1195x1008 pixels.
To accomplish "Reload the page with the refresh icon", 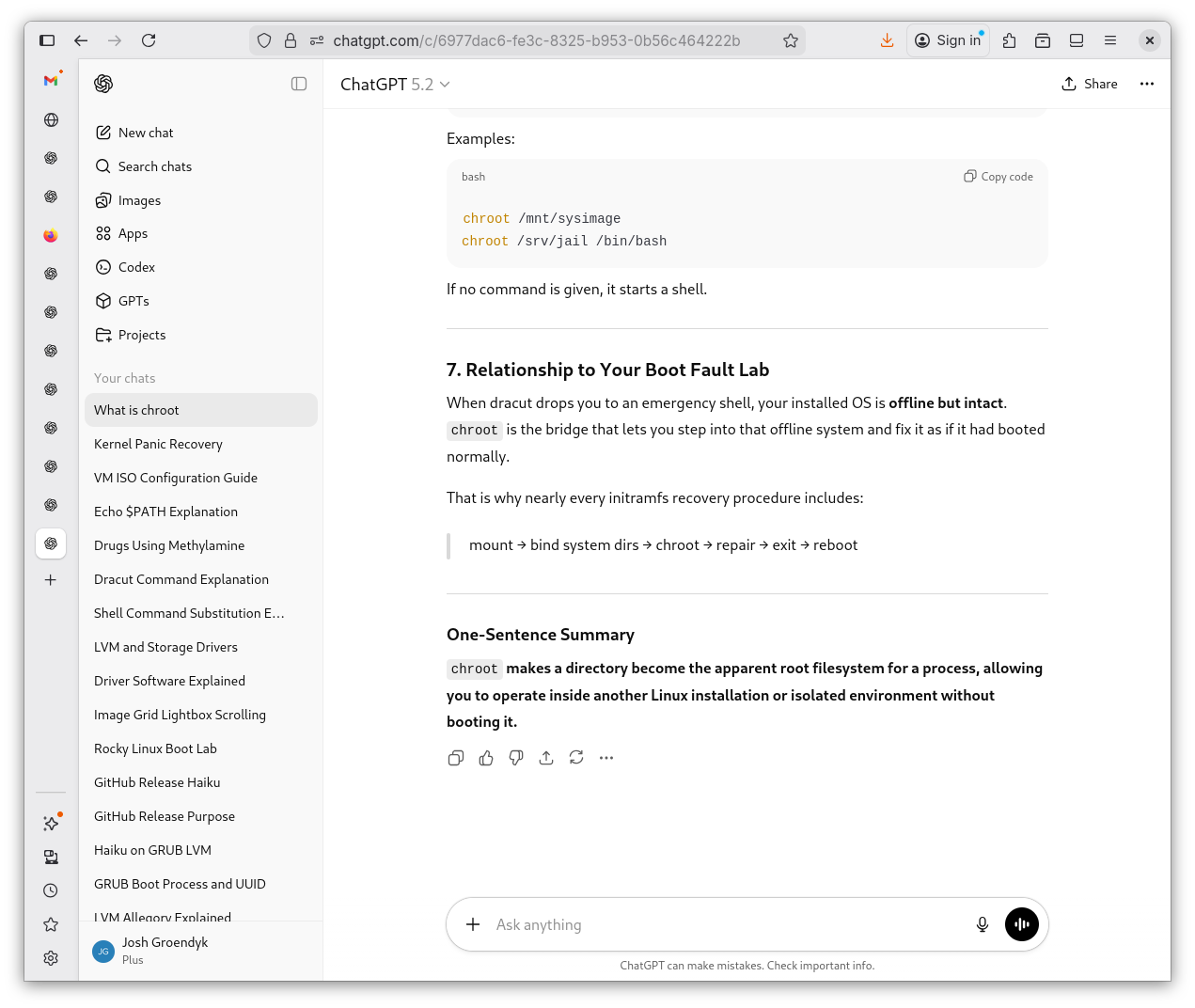I will [149, 40].
